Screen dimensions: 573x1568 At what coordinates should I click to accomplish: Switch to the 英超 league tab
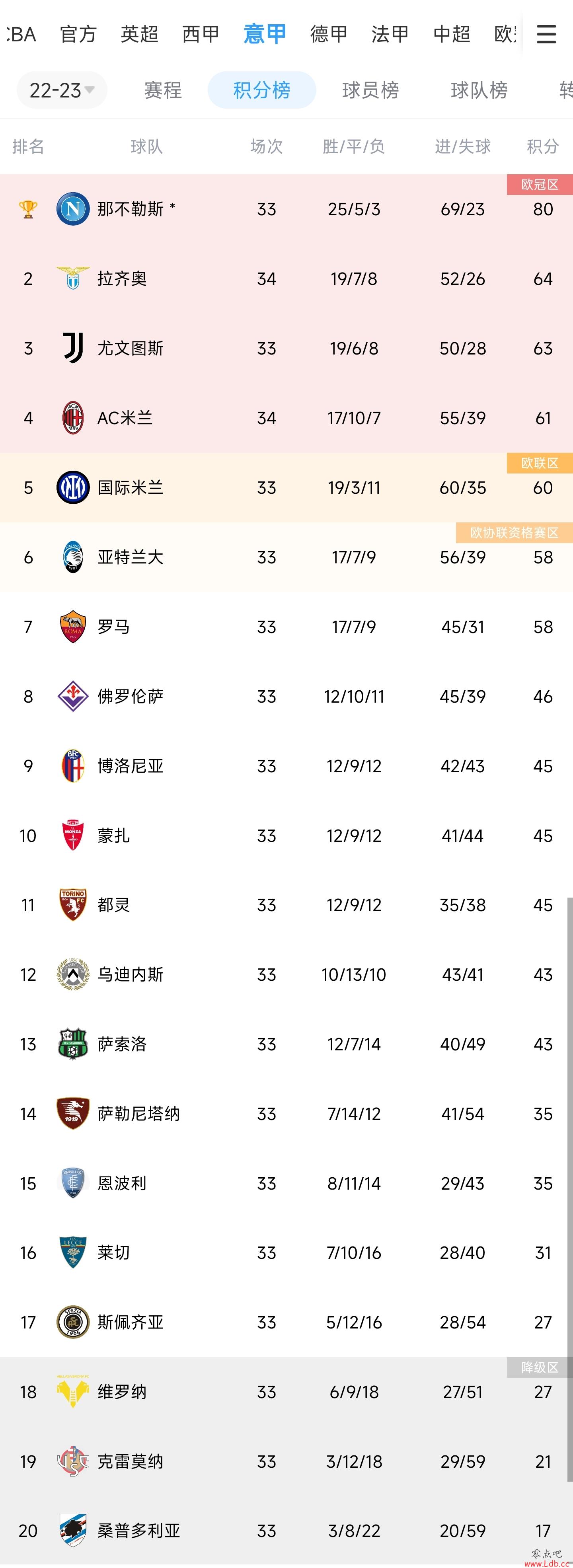[x=139, y=34]
